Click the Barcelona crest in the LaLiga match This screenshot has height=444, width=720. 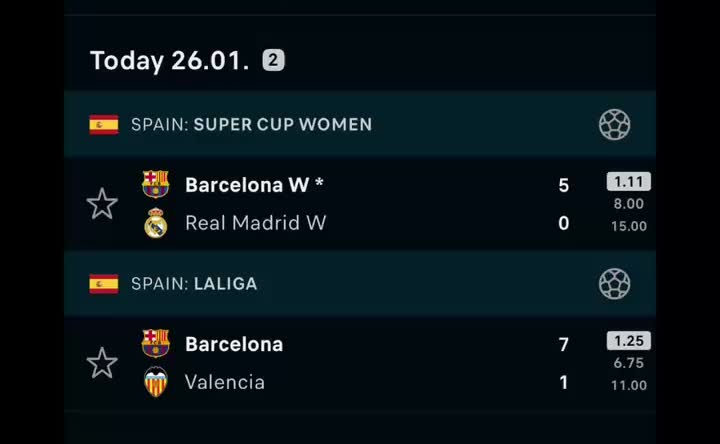coord(156,344)
